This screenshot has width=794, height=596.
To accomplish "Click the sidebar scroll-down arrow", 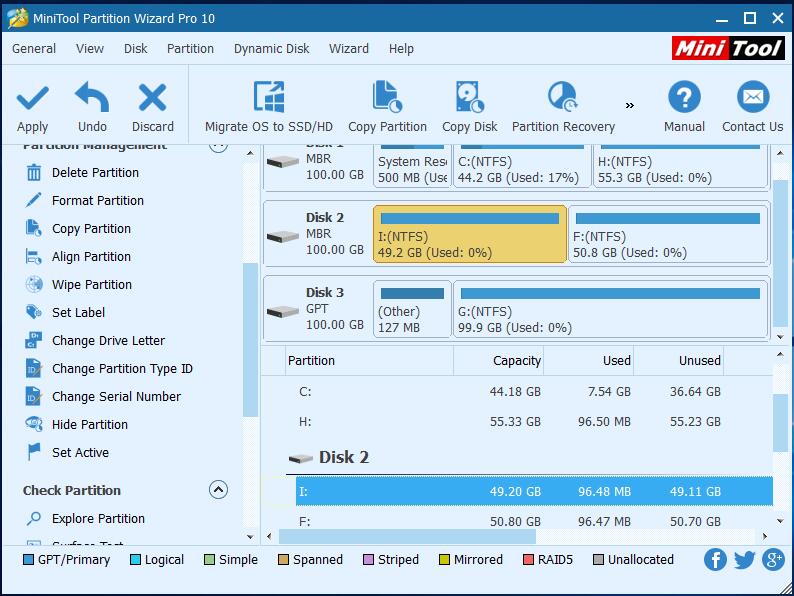I will coord(250,537).
